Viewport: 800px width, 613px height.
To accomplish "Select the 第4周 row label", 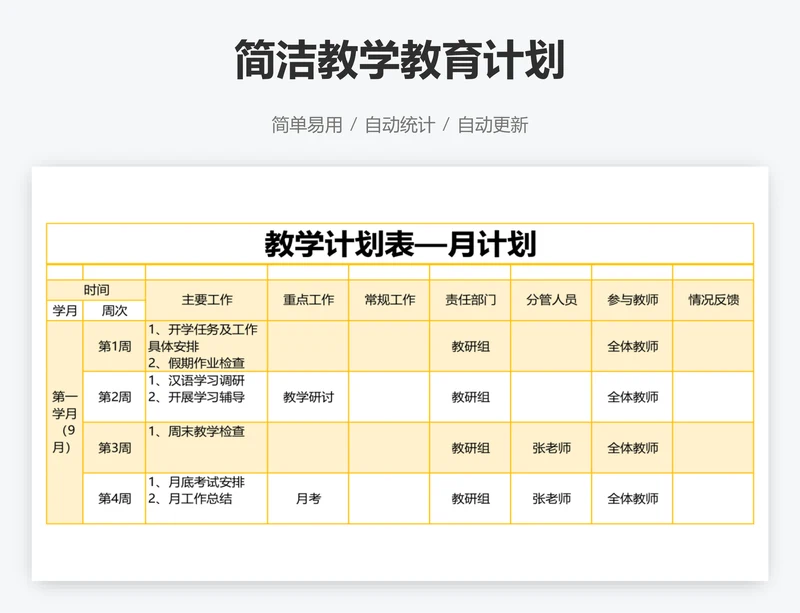I will click(x=114, y=498).
